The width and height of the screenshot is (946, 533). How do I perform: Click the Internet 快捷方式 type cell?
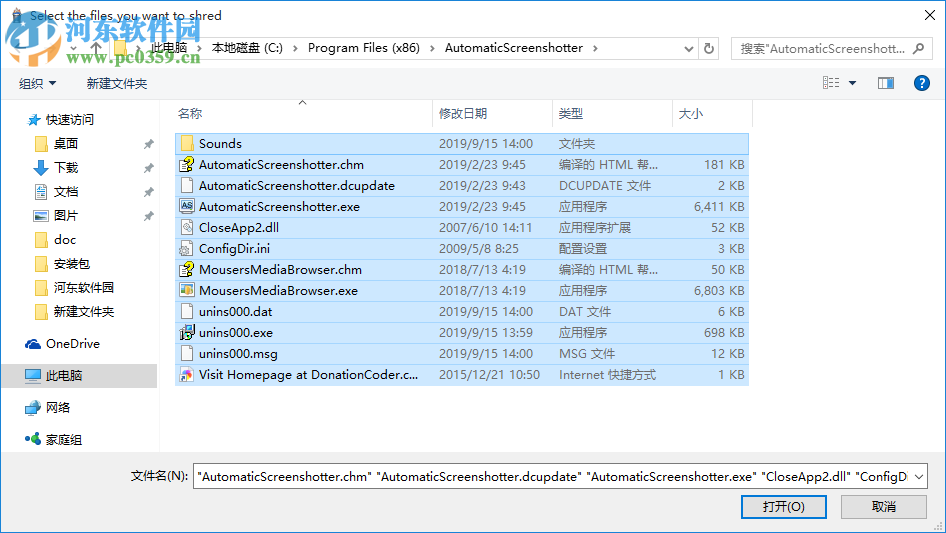pos(607,375)
